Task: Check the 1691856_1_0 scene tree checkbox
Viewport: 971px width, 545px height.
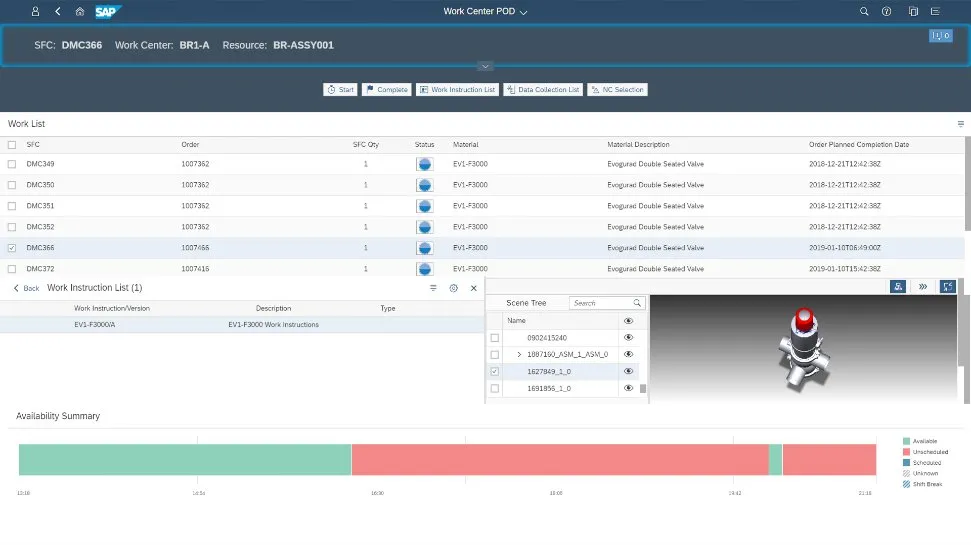Action: click(x=495, y=388)
